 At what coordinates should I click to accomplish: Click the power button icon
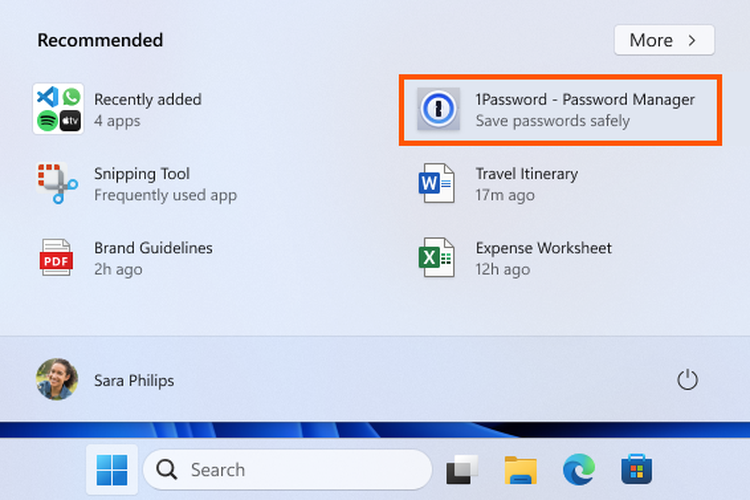click(687, 380)
